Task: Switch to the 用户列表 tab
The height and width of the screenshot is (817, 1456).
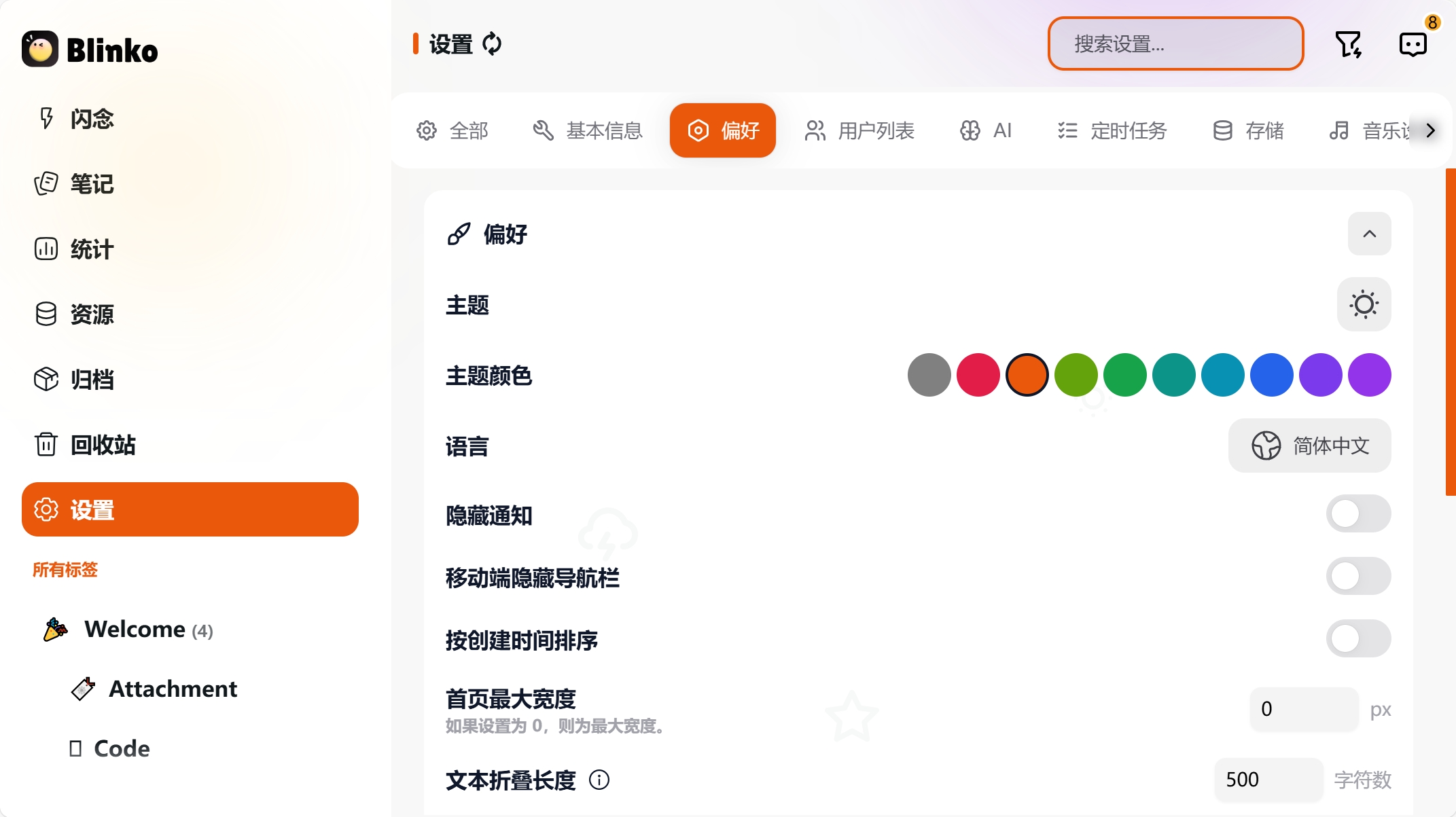Action: click(859, 130)
